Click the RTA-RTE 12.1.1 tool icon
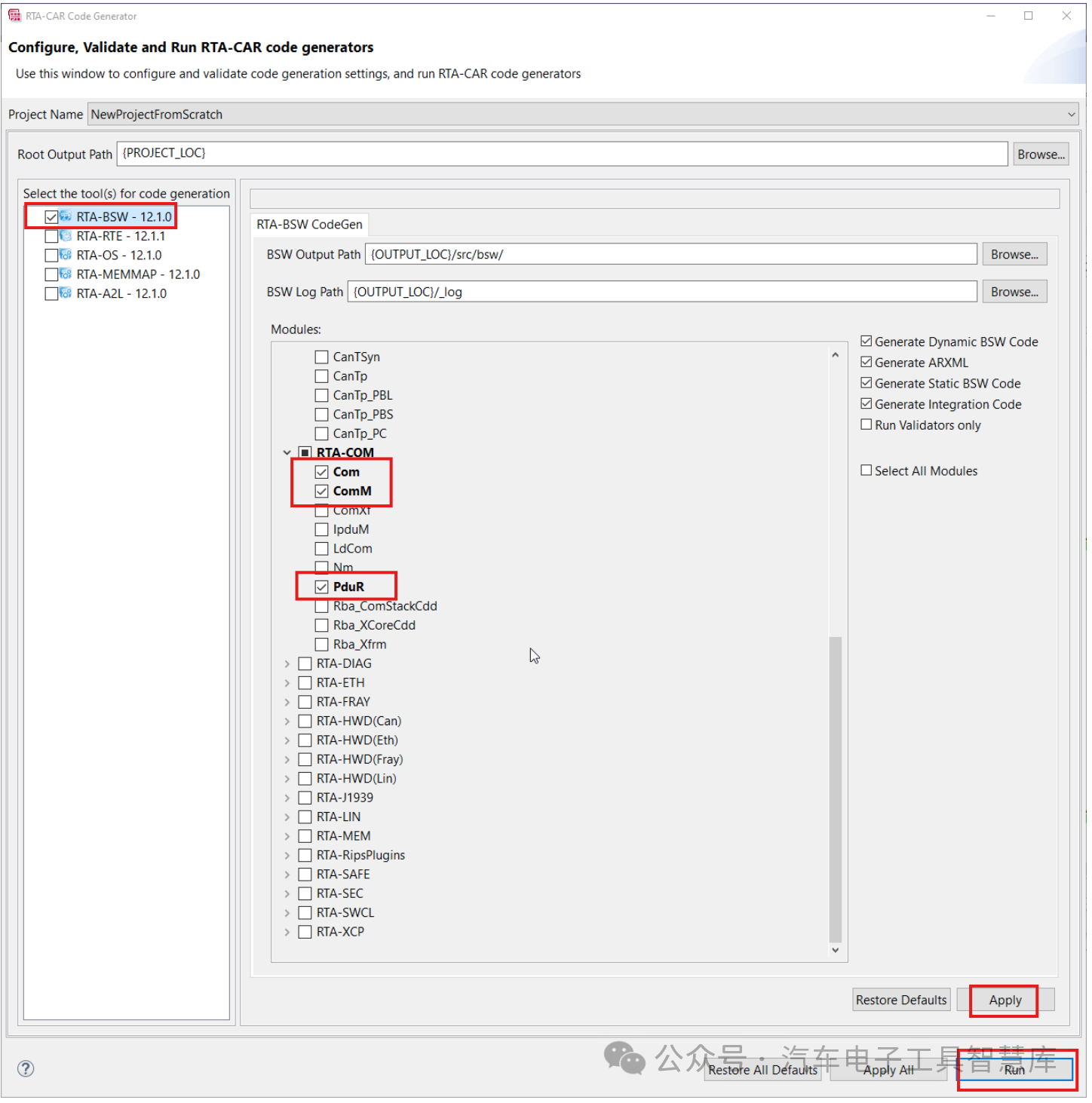 click(66, 236)
